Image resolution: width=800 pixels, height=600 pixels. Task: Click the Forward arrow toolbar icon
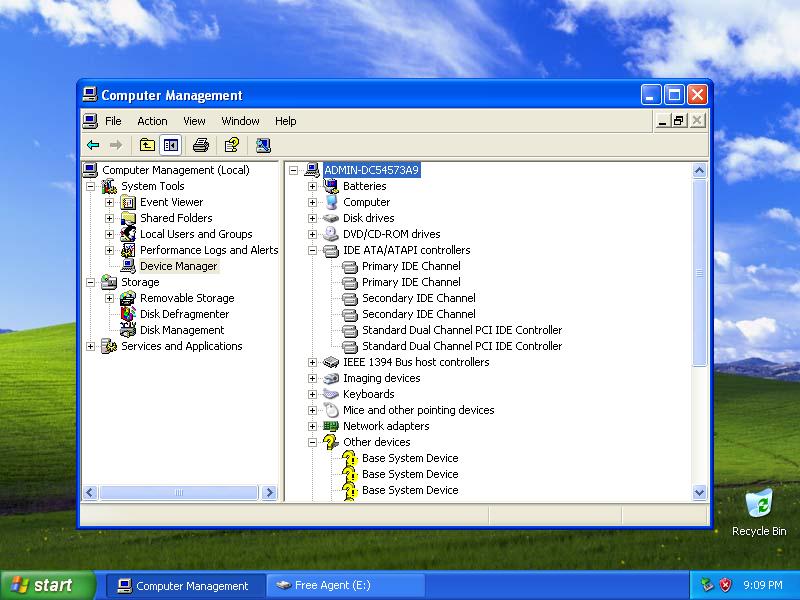pos(116,145)
